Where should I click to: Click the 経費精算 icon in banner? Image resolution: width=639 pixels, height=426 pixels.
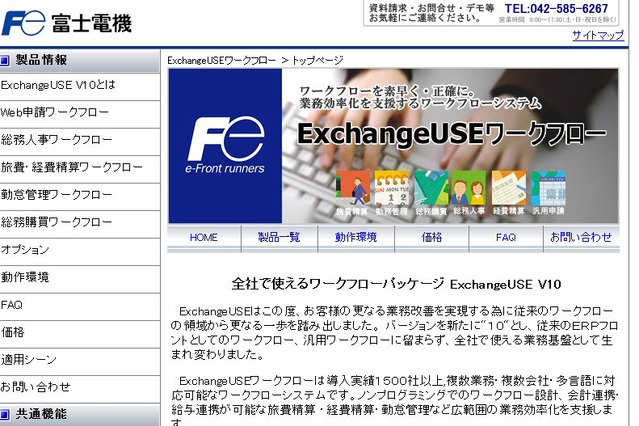coord(509,188)
